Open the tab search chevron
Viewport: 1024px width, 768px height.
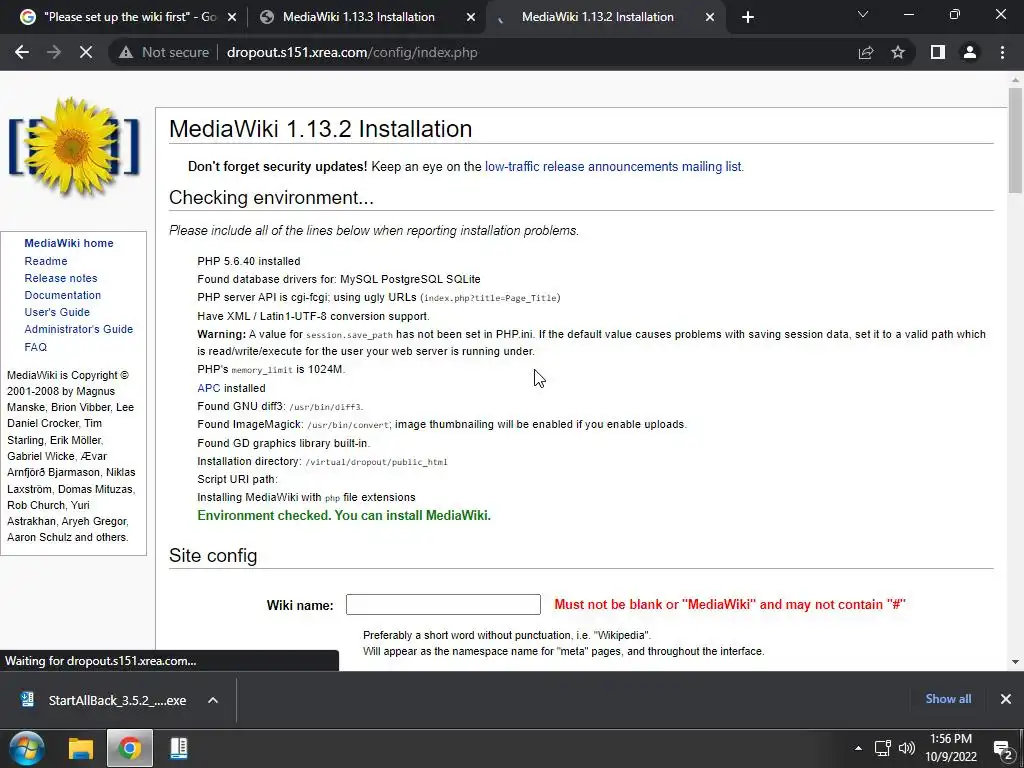(863, 14)
